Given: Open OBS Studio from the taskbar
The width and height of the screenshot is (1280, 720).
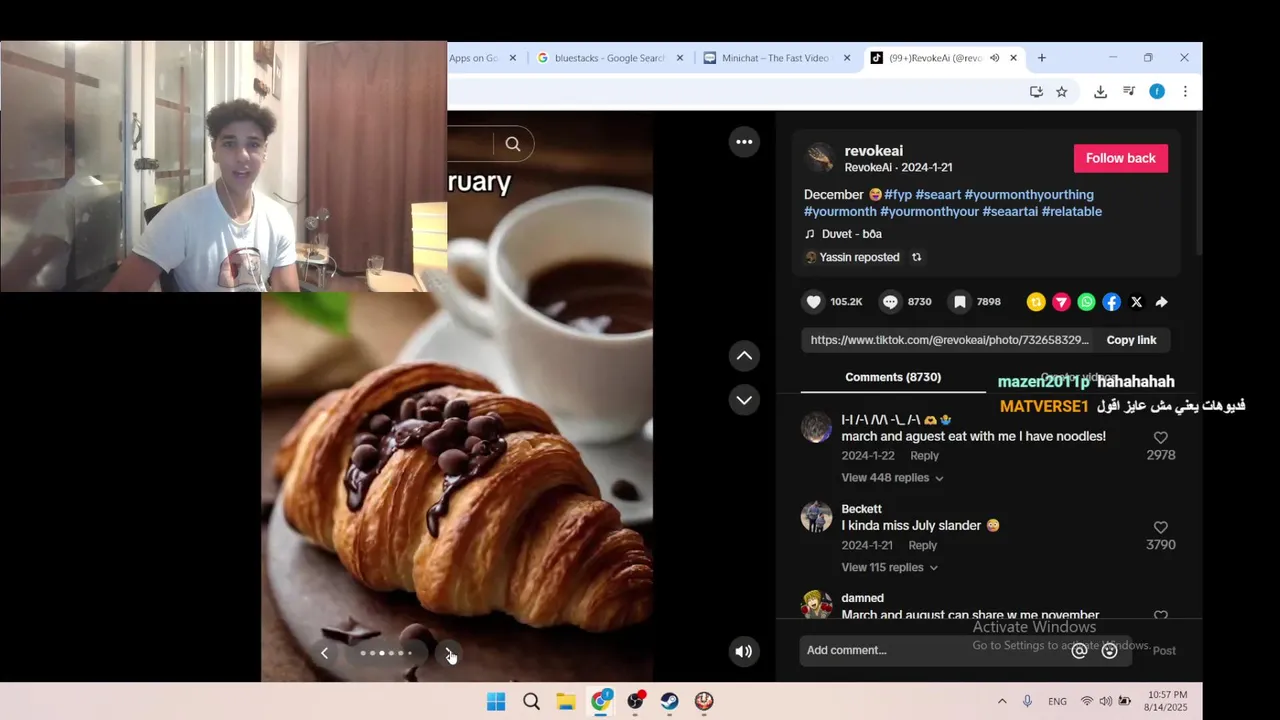Looking at the screenshot, I should pos(635,701).
